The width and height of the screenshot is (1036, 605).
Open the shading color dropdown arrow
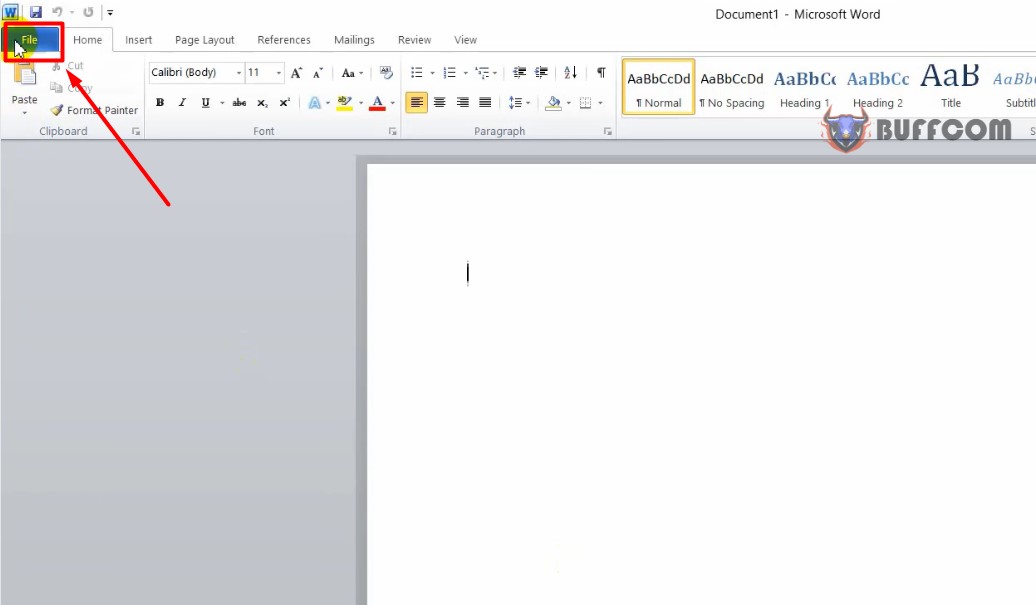pyautogui.click(x=568, y=102)
